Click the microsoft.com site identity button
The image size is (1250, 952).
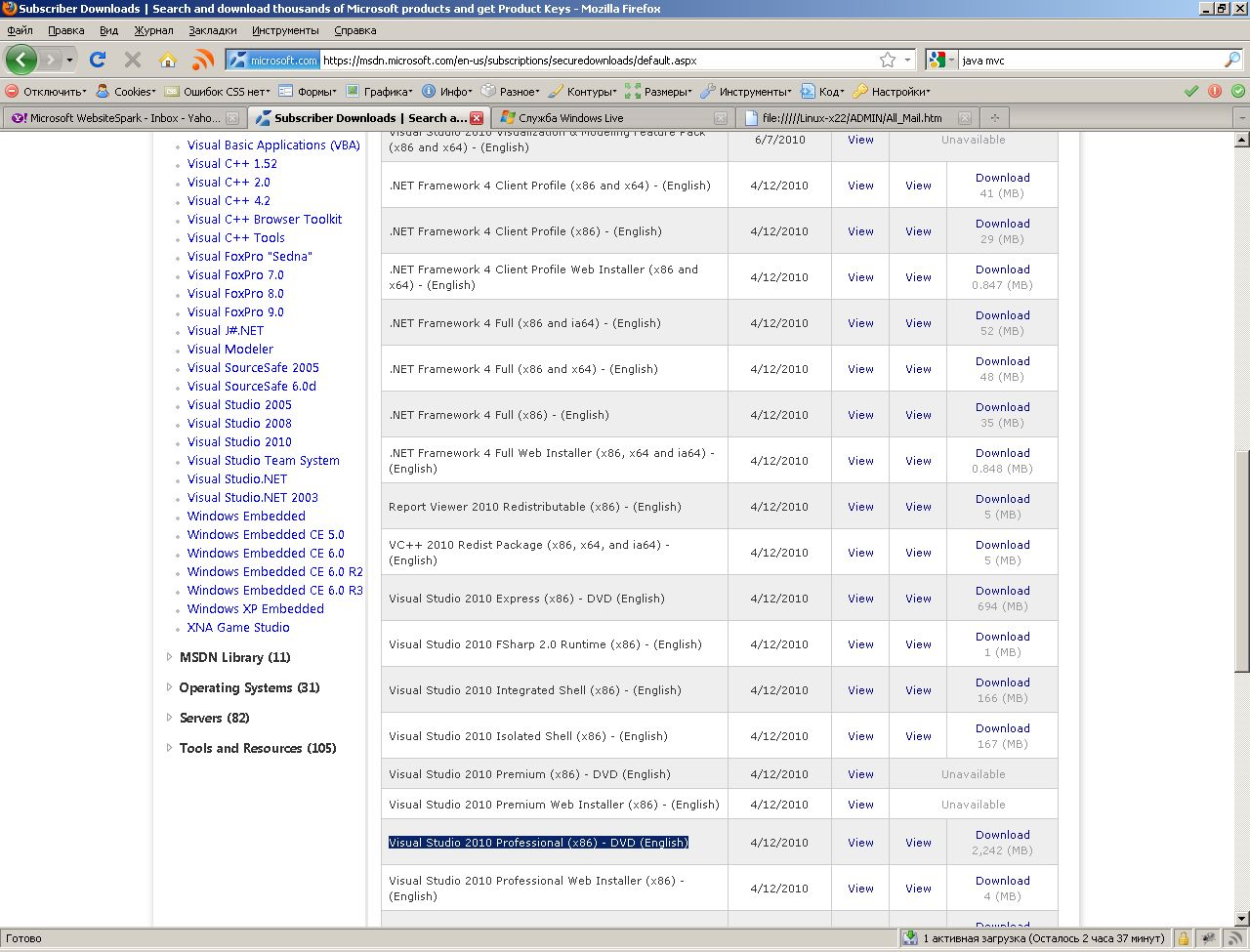coord(274,60)
